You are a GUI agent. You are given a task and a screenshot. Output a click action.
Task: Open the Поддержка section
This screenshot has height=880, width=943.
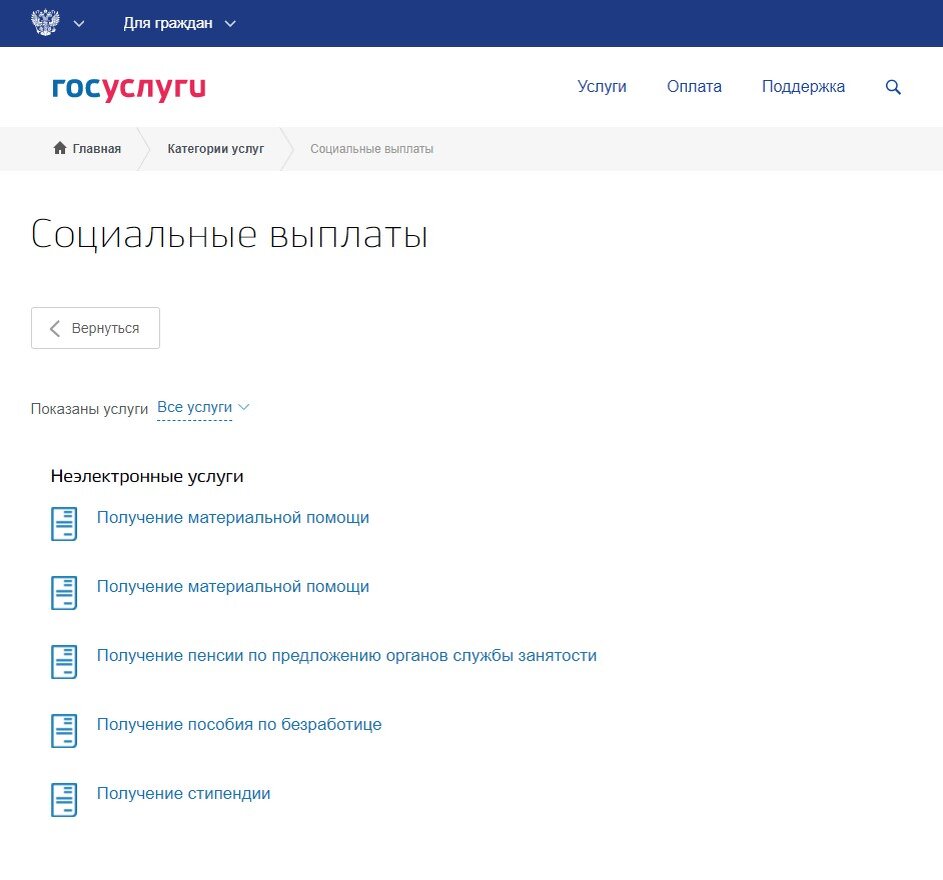coord(803,87)
